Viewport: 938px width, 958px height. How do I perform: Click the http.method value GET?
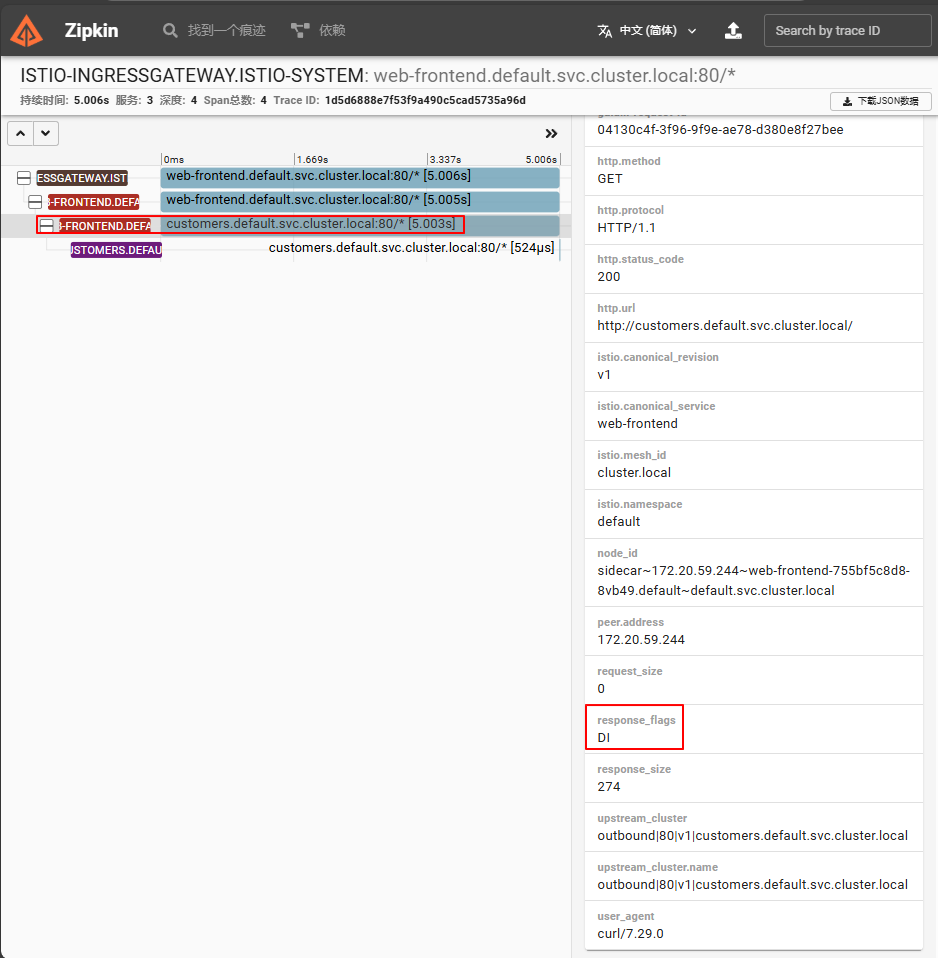click(610, 179)
